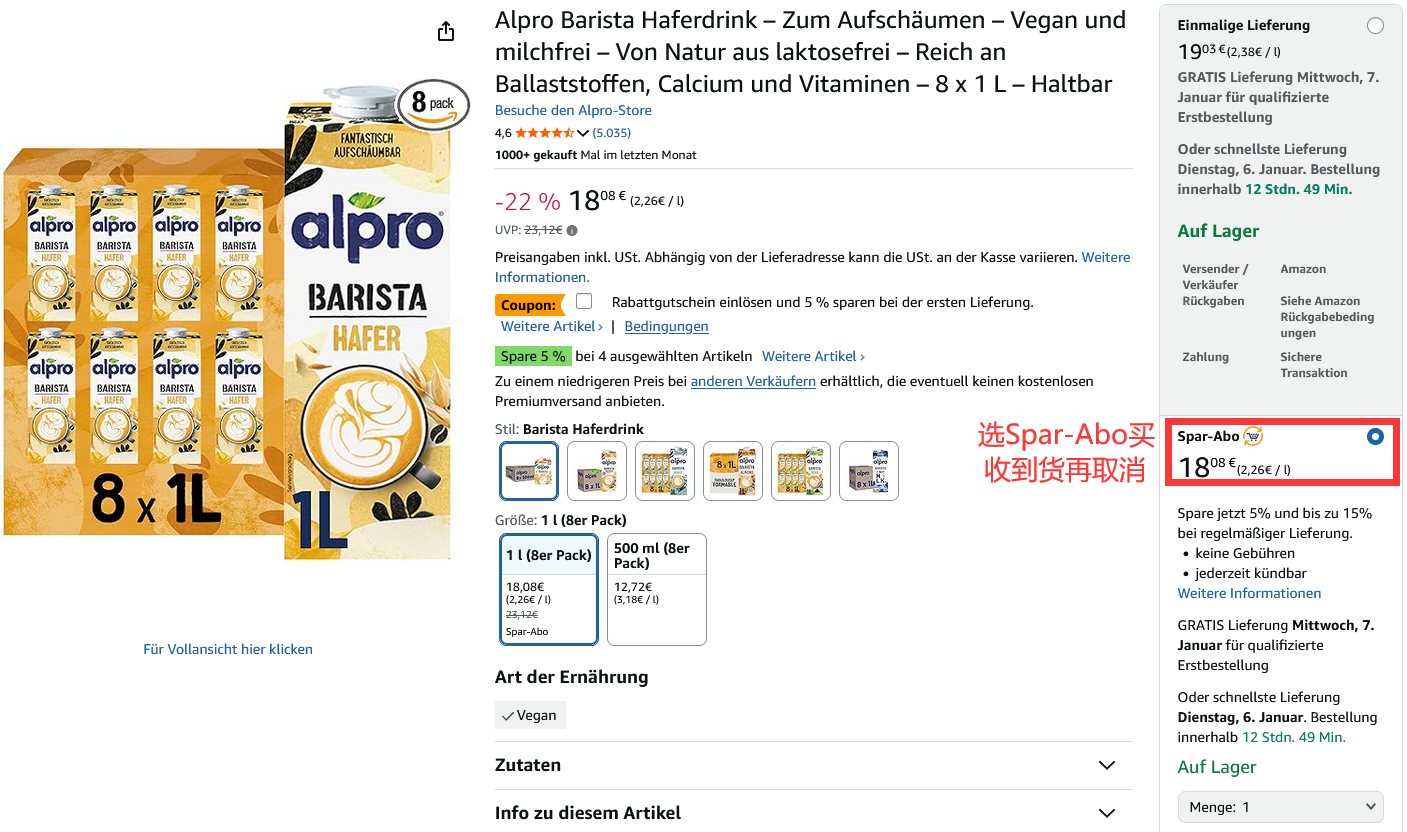1407x832 pixels.
Task: Tick the coupon Rabattgutschein checkbox
Action: point(584,301)
